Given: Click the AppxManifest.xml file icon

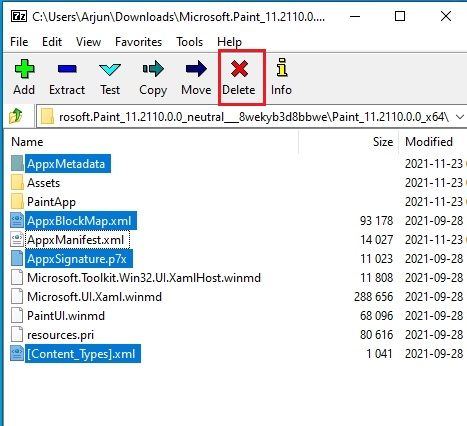Looking at the screenshot, I should (17, 240).
